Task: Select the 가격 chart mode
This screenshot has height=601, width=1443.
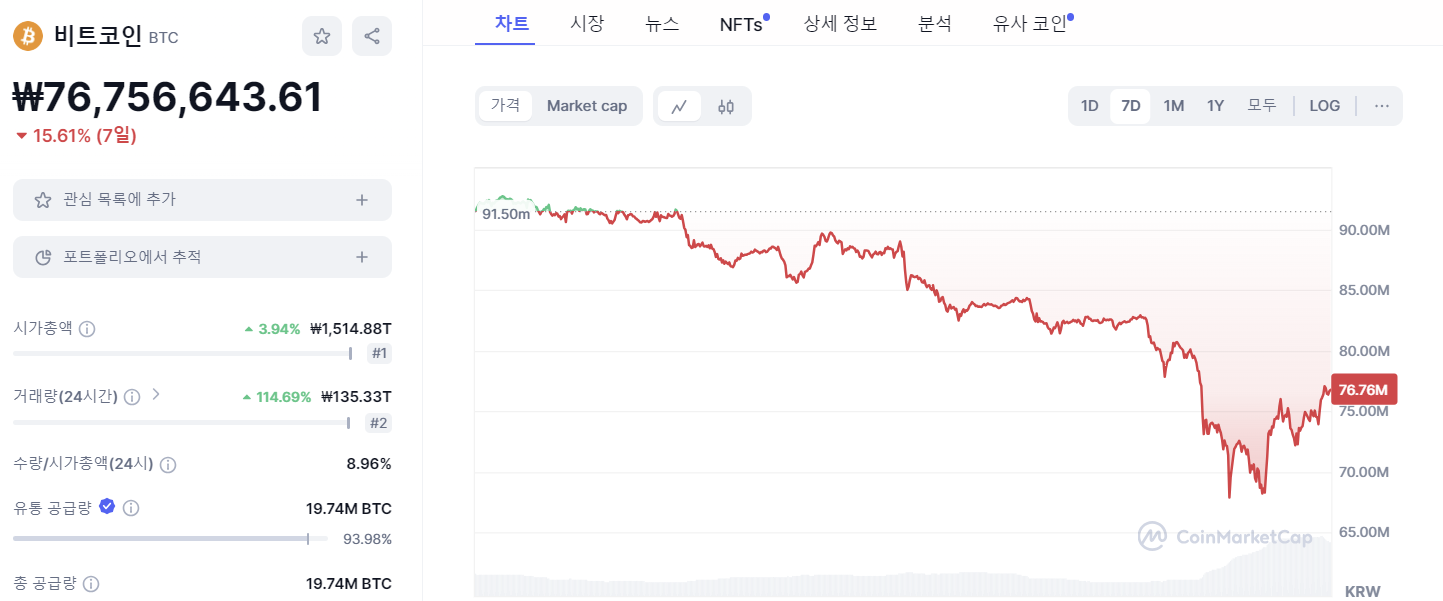Action: [x=505, y=106]
